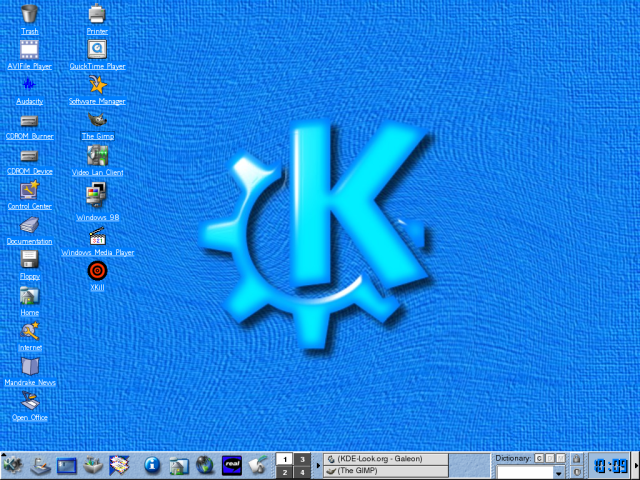Screen dimensions: 640x480
Task: Switch to virtual desktop 4
Action: [x=302, y=472]
